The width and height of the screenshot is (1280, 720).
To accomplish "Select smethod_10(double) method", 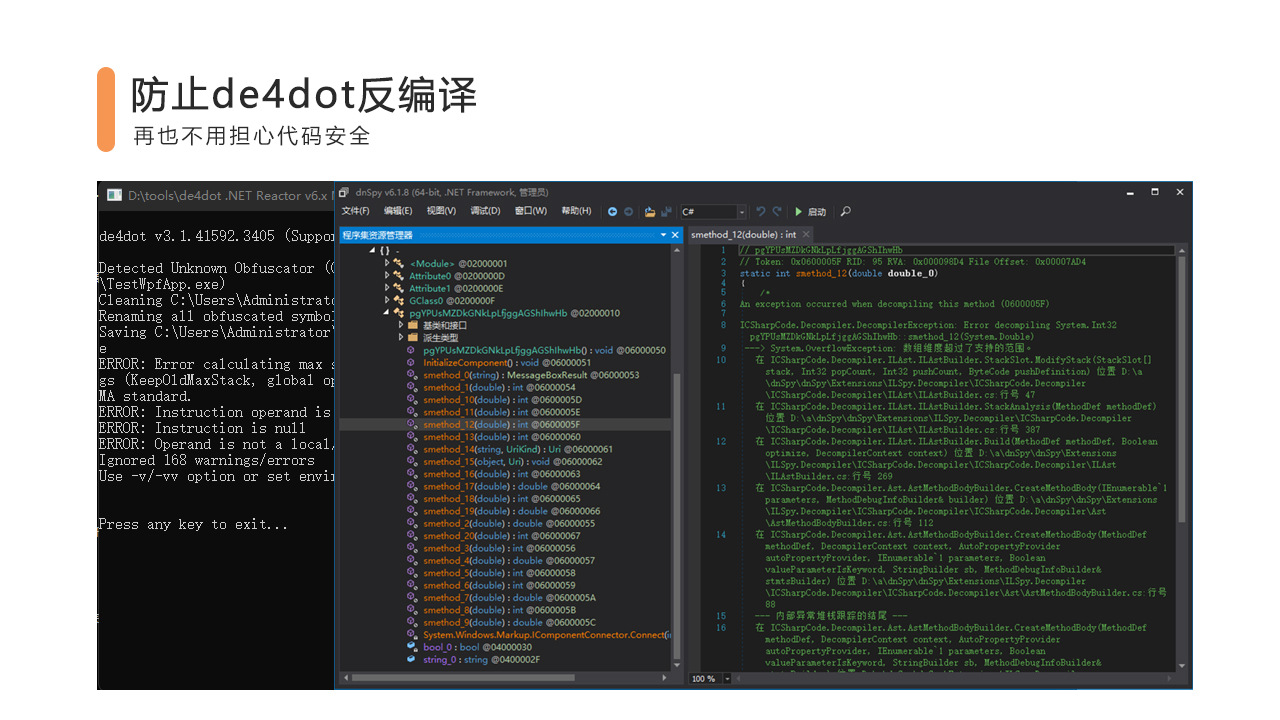I will [x=502, y=400].
